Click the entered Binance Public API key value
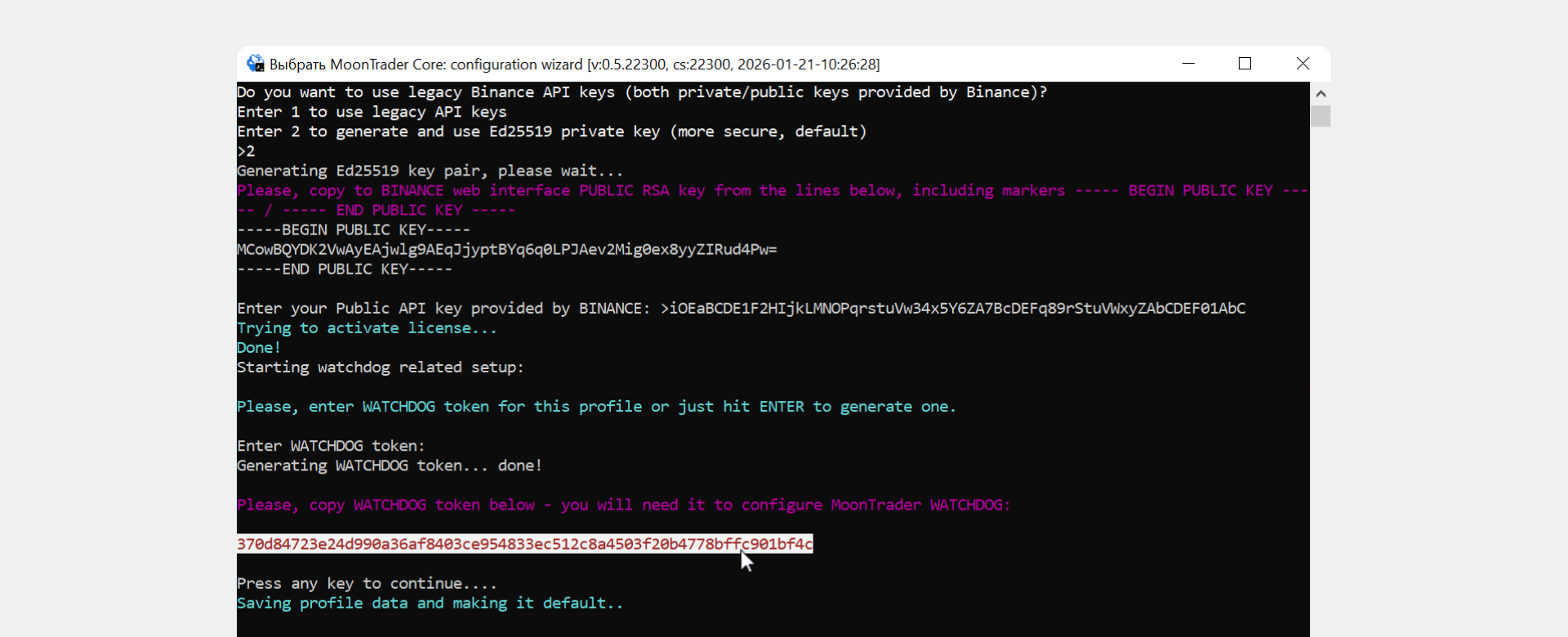This screenshot has height=637, width=1568. (957, 308)
